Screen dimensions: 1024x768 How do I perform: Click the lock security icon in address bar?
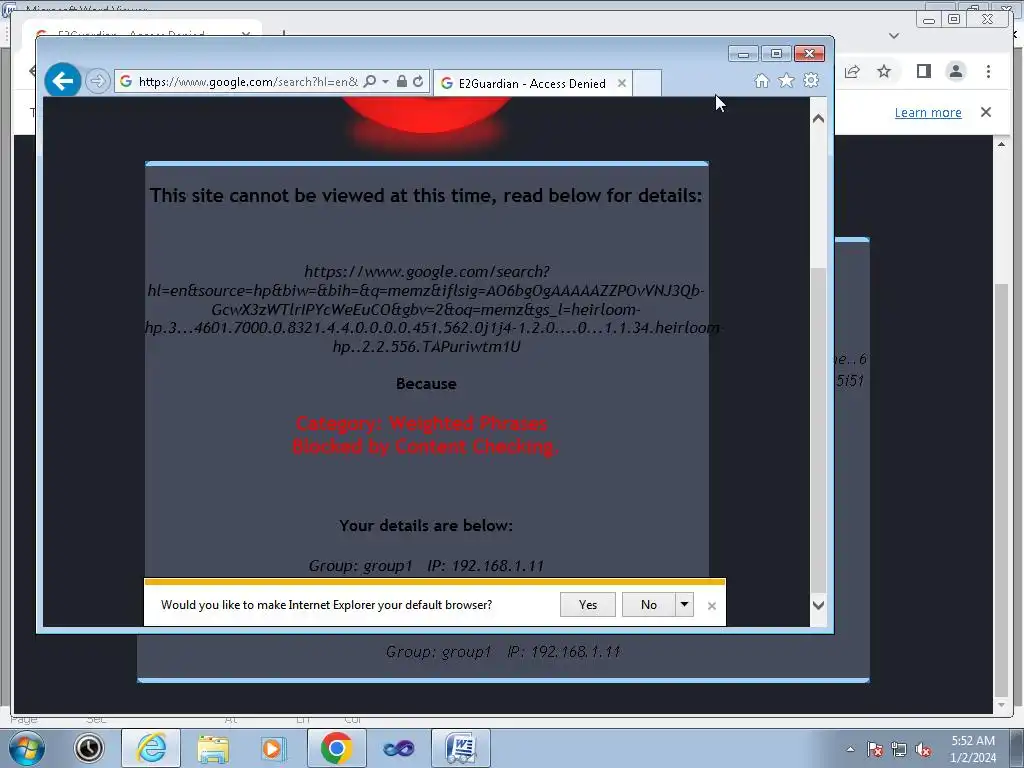402,82
